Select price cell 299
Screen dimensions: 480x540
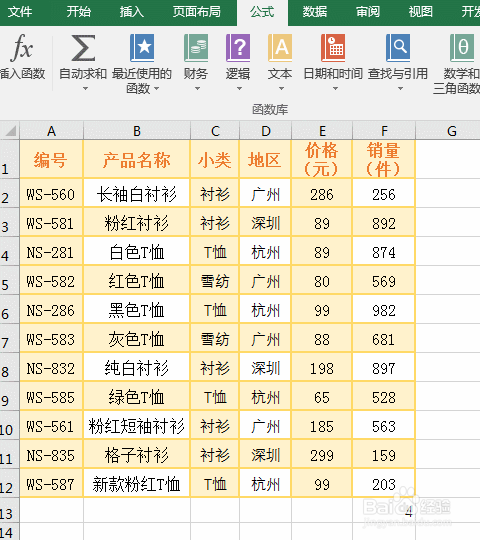pyautogui.click(x=322, y=454)
